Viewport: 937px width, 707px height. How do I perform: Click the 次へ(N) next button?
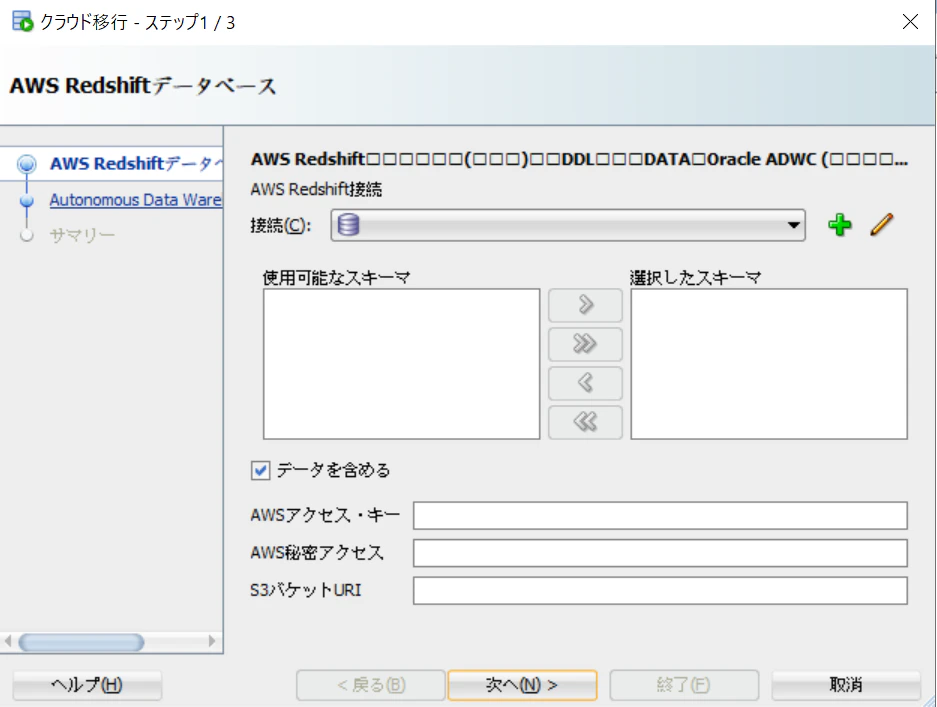pos(522,684)
